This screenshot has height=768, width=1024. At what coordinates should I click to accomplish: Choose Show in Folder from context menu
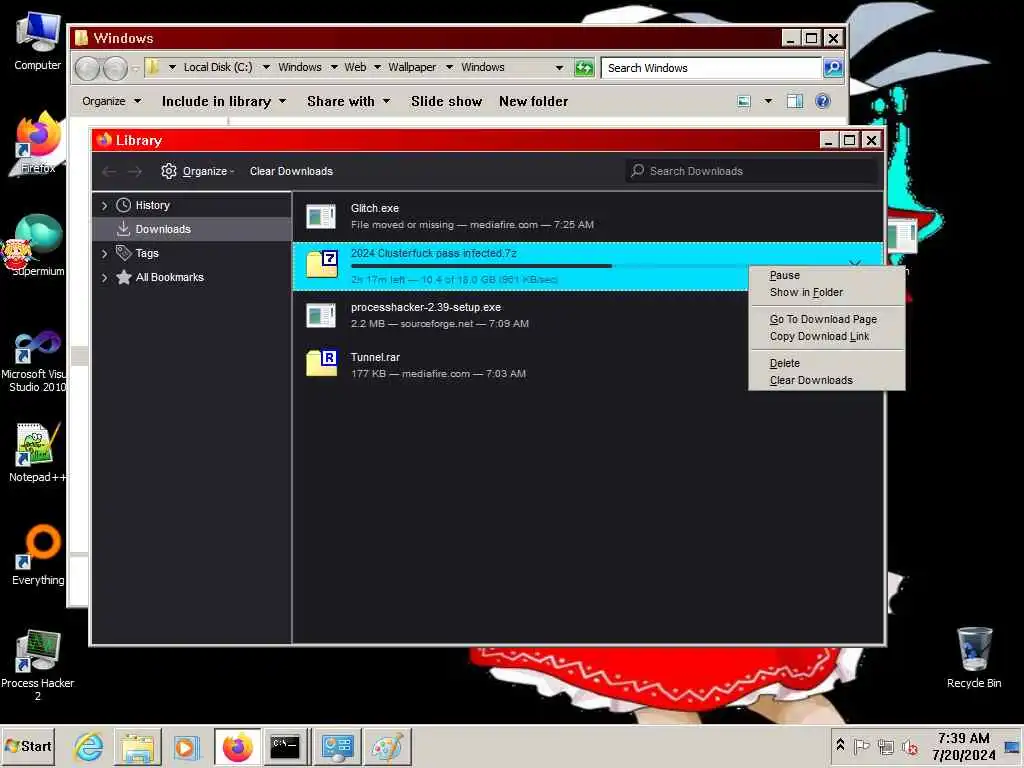[827, 293]
